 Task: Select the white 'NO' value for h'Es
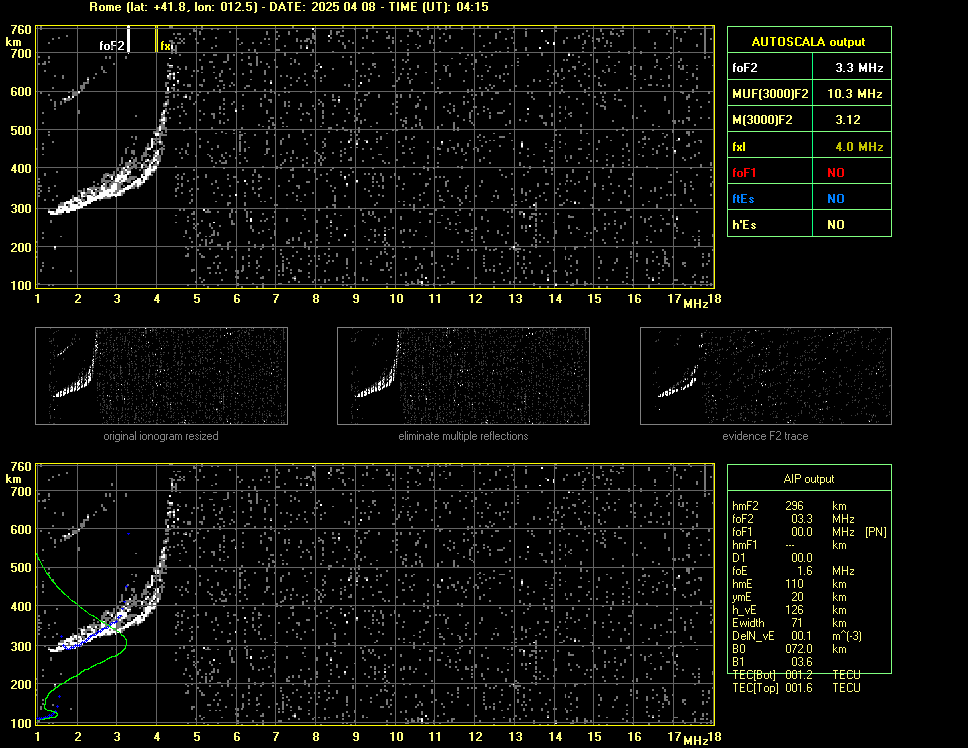(836, 225)
